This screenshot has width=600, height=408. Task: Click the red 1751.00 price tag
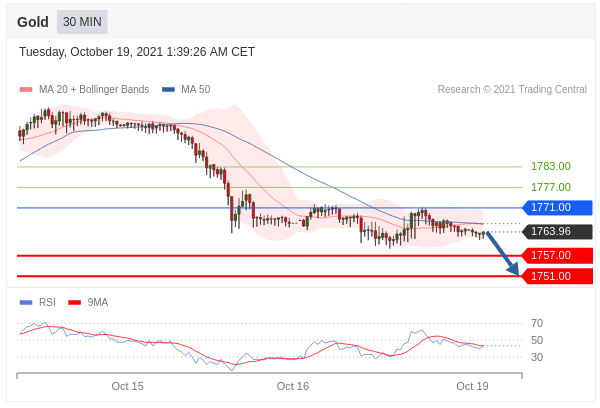point(556,276)
